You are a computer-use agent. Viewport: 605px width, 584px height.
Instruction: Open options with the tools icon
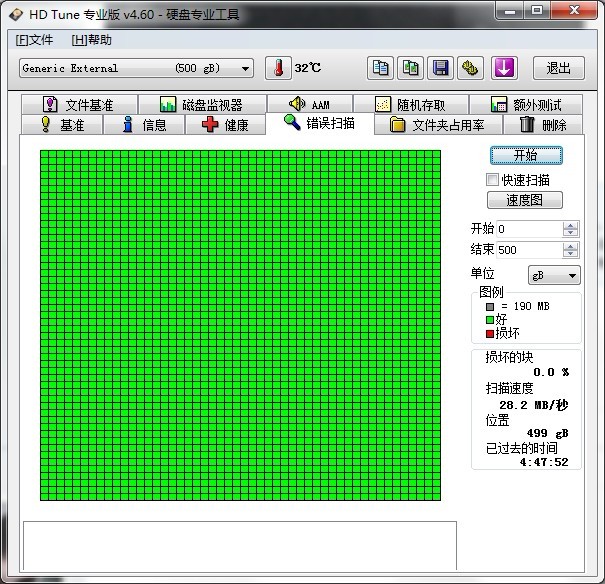click(x=470, y=68)
